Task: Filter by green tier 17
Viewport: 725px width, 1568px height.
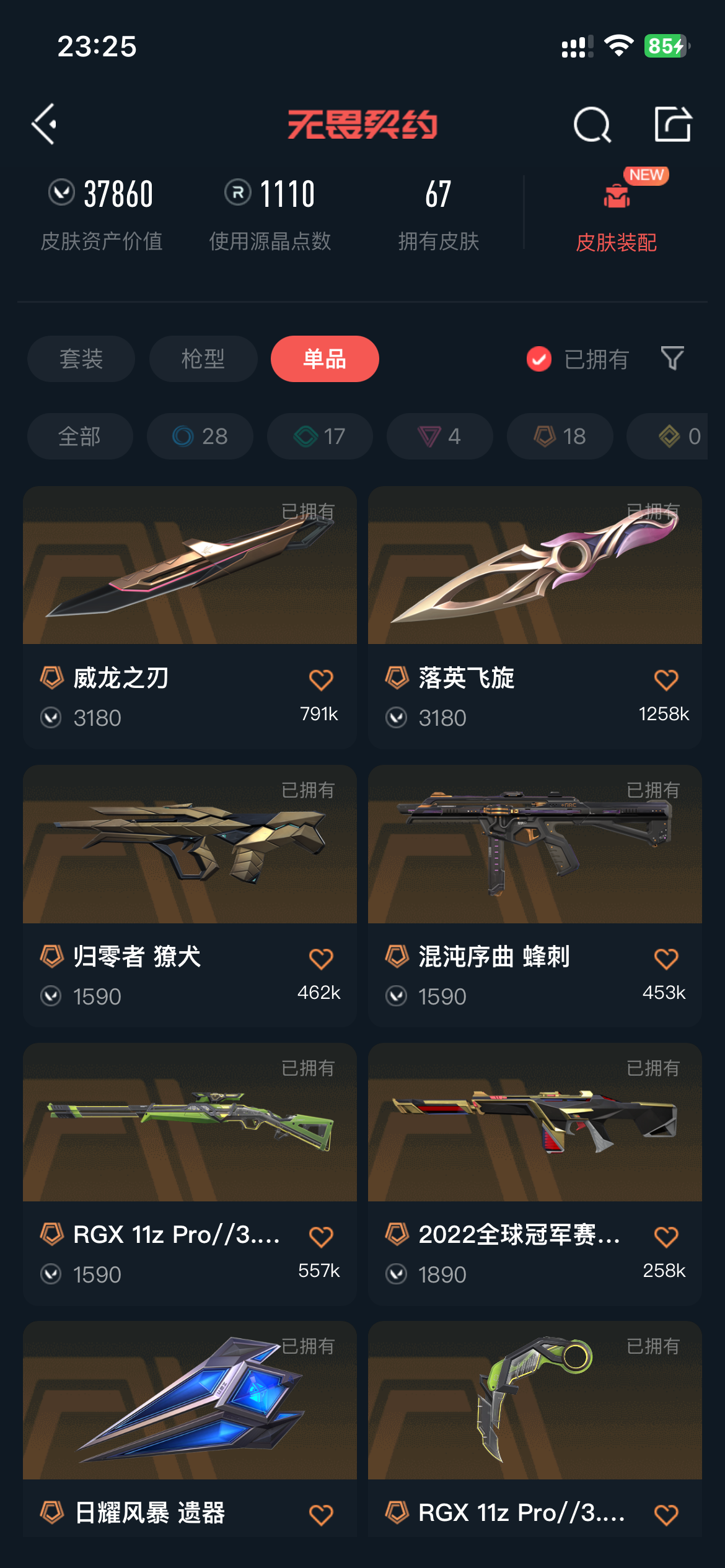Action: pos(320,437)
